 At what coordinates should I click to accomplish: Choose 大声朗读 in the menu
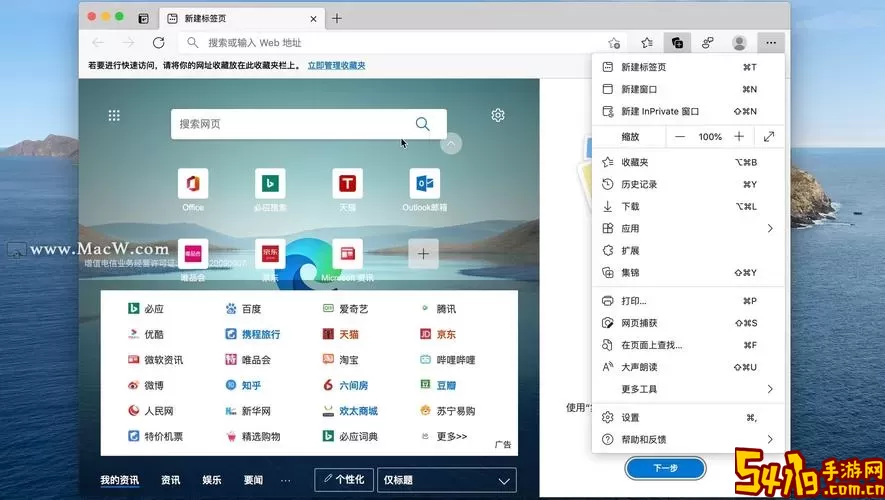[687, 367]
